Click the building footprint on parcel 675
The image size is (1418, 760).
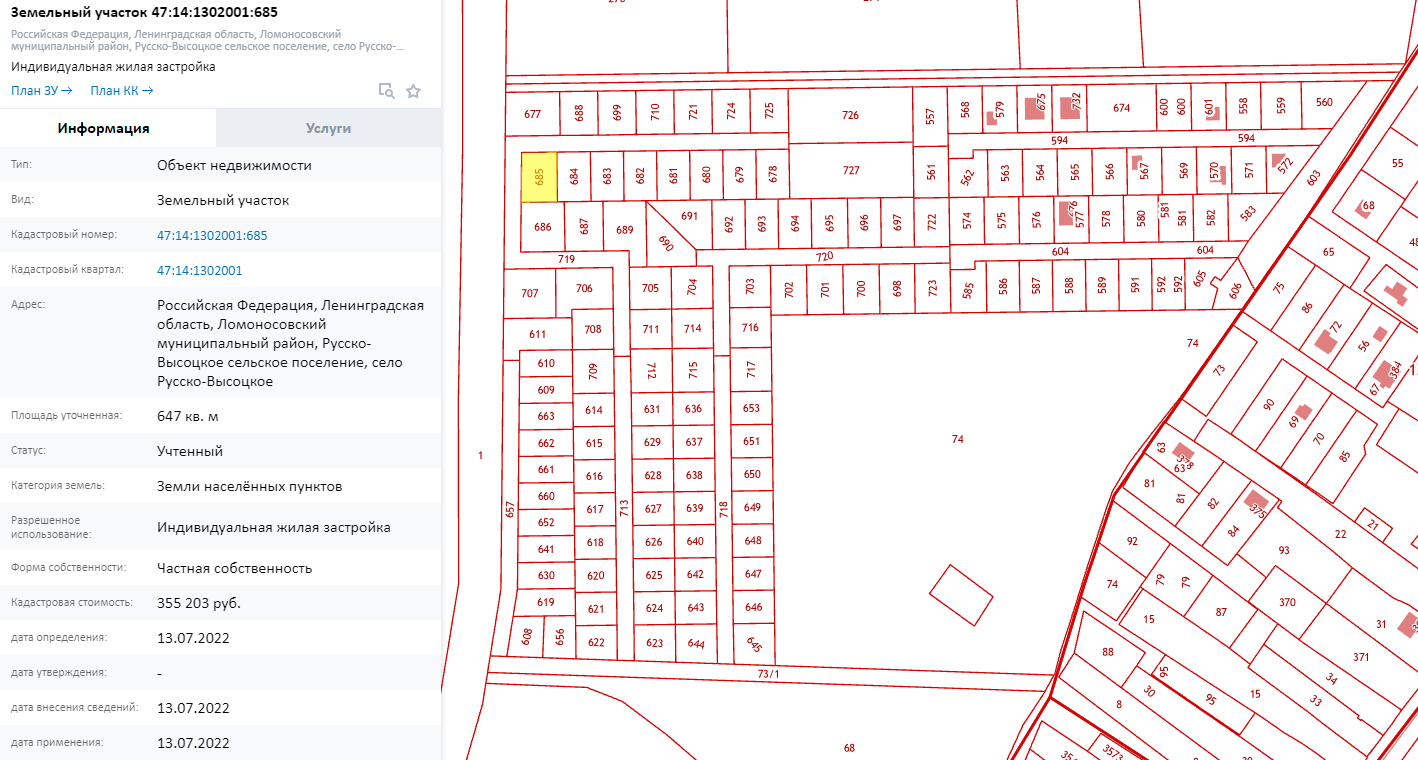pos(1035,108)
